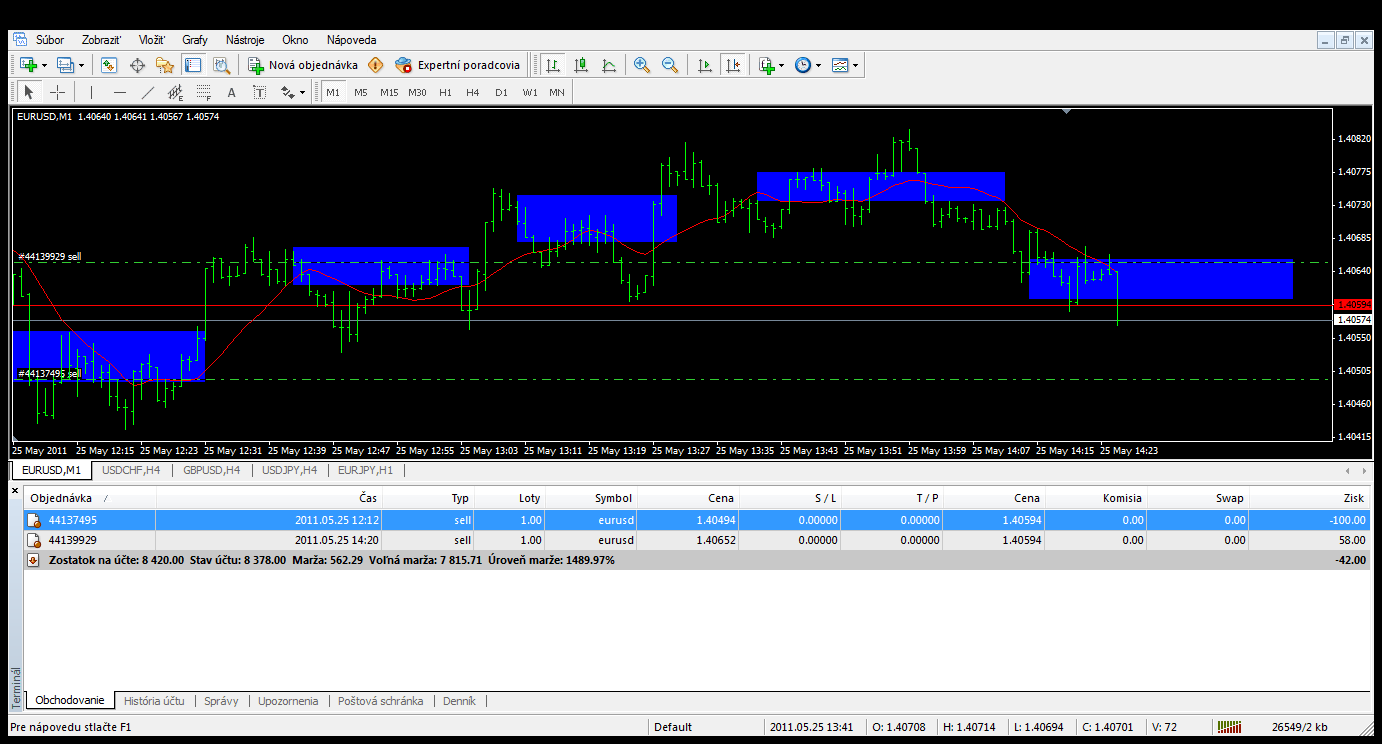Screen dimensions: 1382x744
Task: Toggle the Expertní poradcovia button
Action: coord(458,65)
